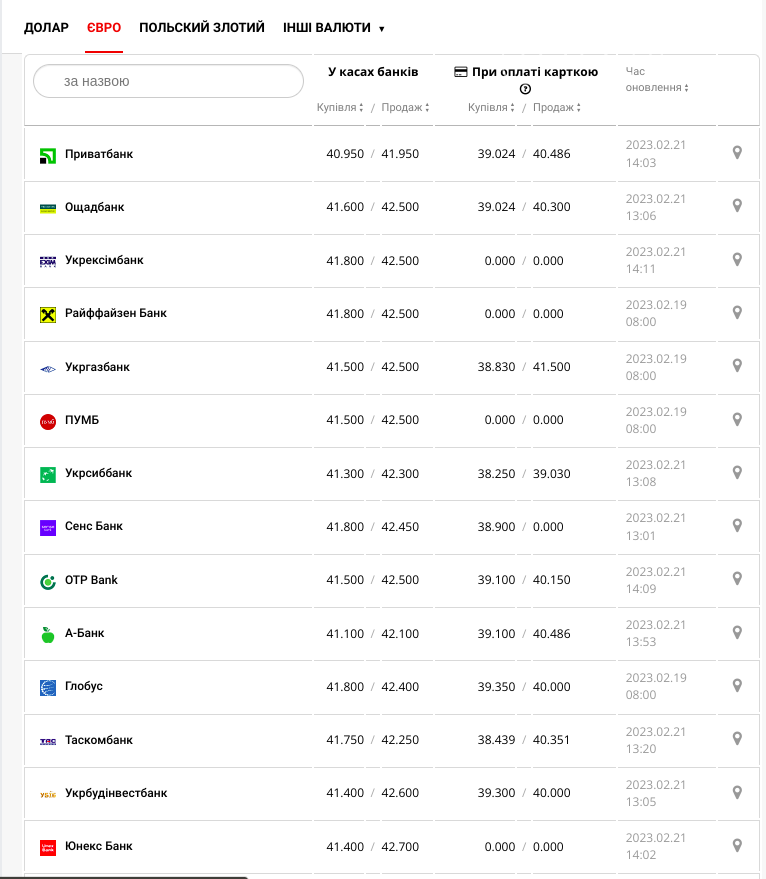Open the ПУМБ bank link
766x879 pixels.
[82, 420]
